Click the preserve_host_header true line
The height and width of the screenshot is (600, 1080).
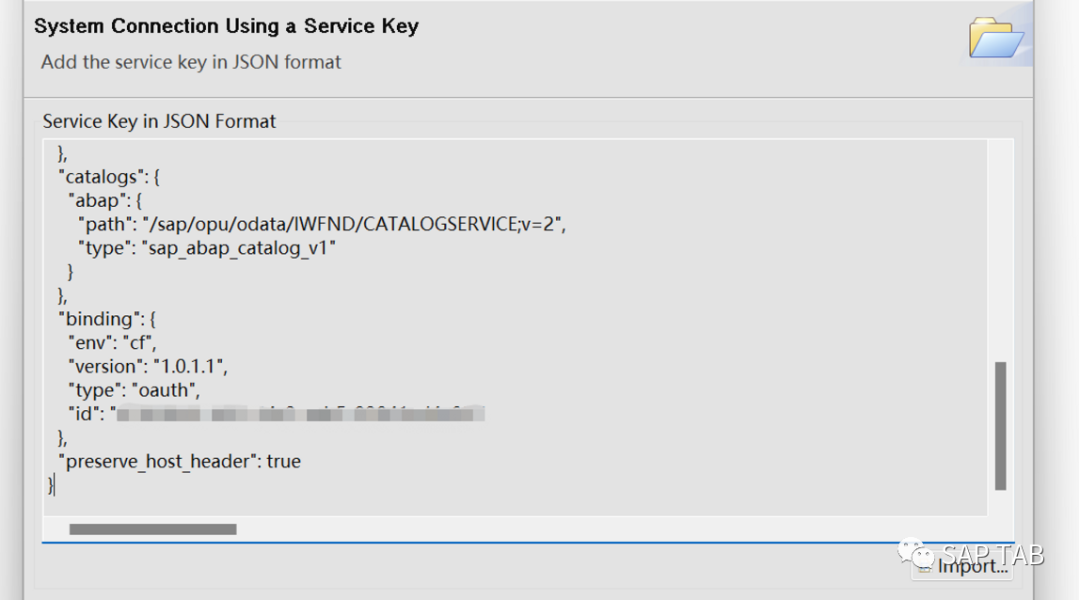click(180, 461)
